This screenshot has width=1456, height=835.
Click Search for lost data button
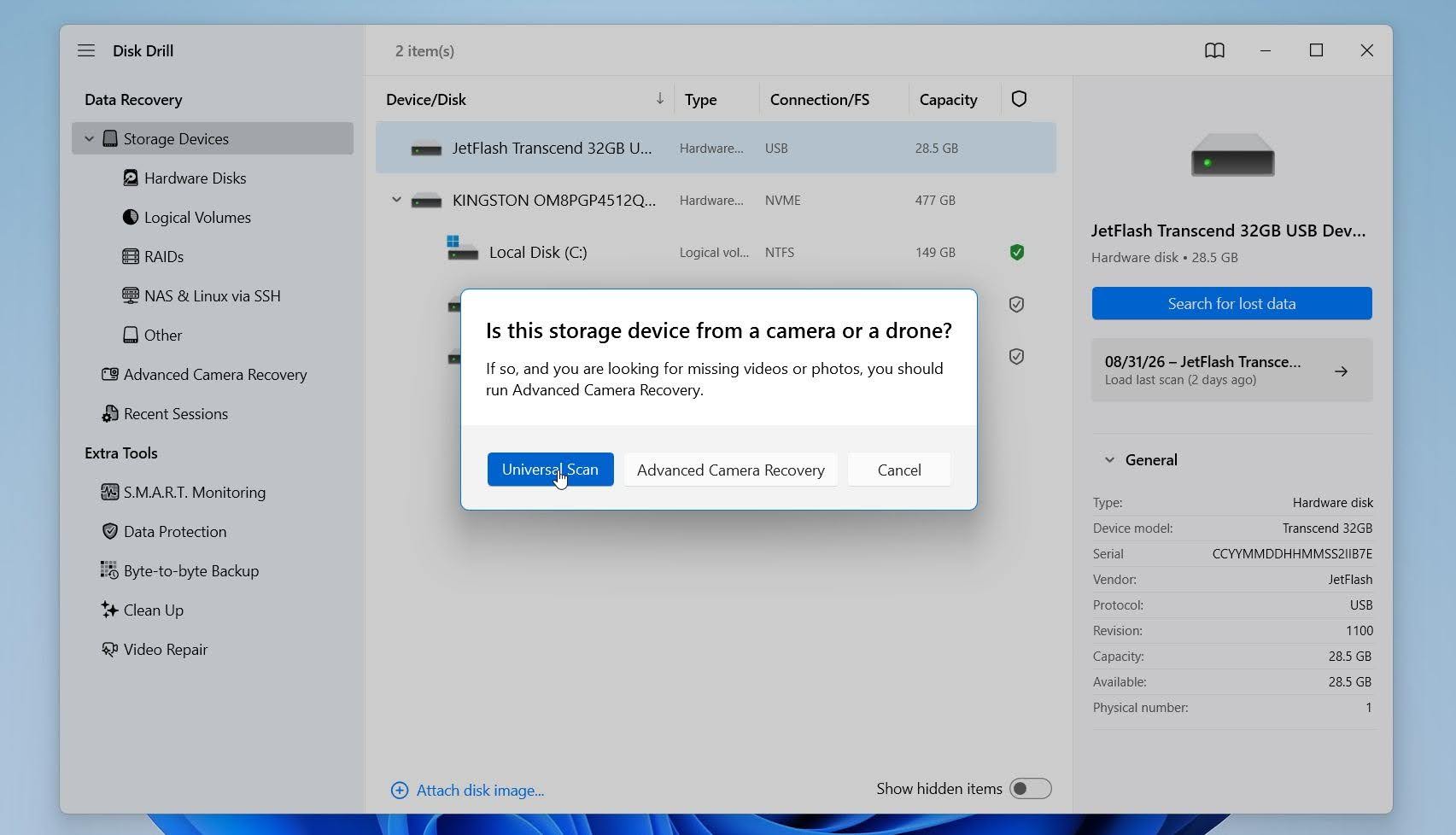[1231, 303]
